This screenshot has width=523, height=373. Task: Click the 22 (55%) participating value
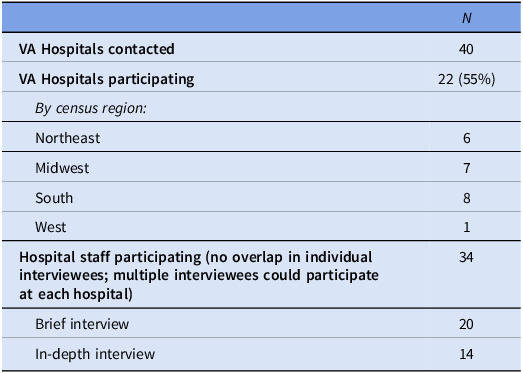pos(467,79)
